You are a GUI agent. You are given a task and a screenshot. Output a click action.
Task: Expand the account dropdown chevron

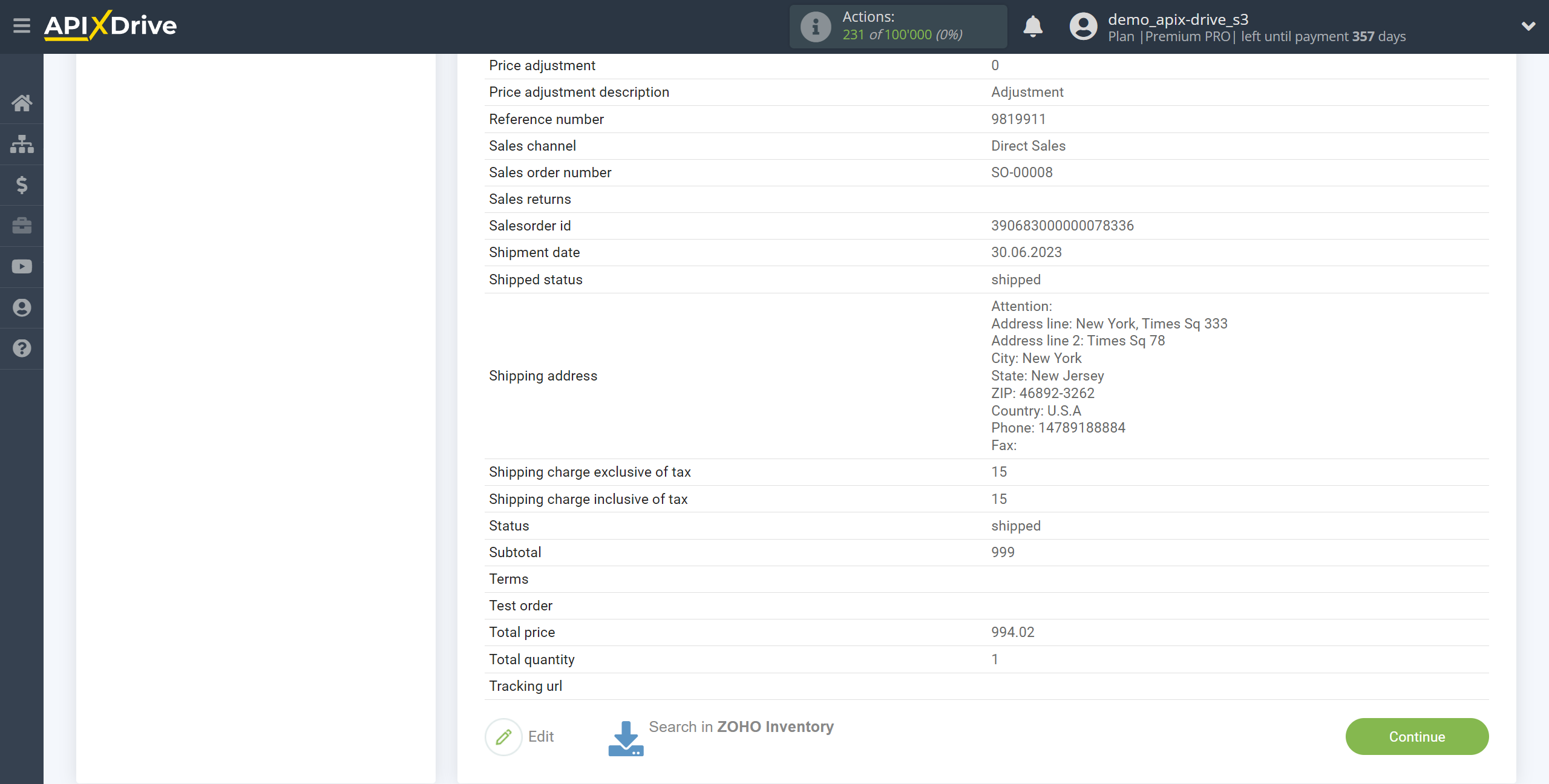tap(1528, 26)
